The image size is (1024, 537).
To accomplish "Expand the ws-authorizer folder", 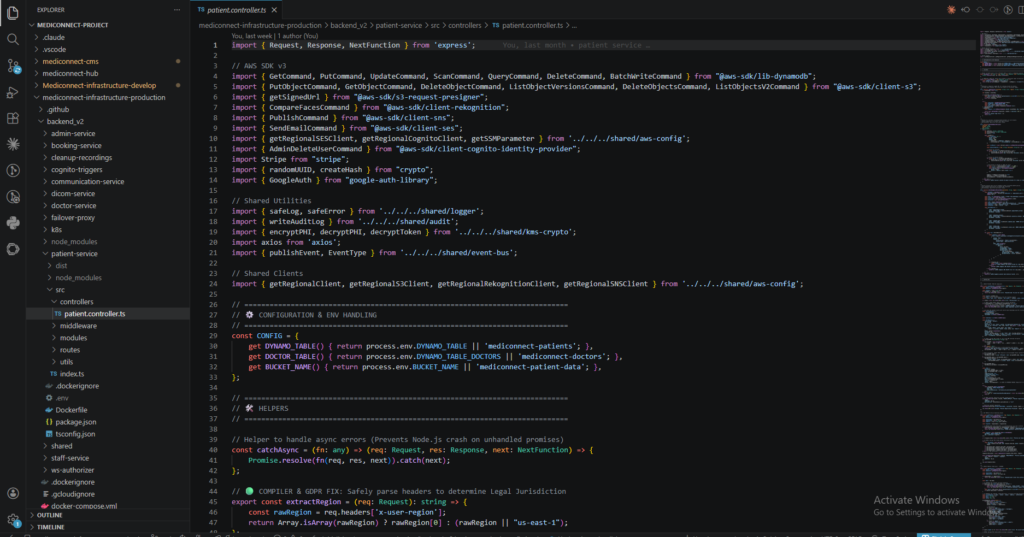I will tap(108, 470).
